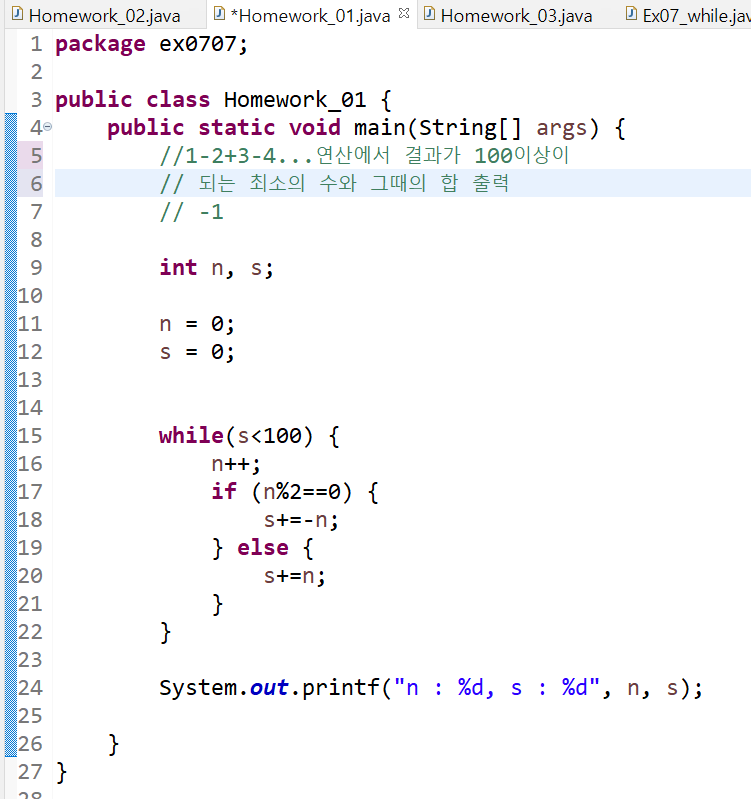
Task: Click 'static' keyword on line 4
Action: pyautogui.click(x=237, y=128)
